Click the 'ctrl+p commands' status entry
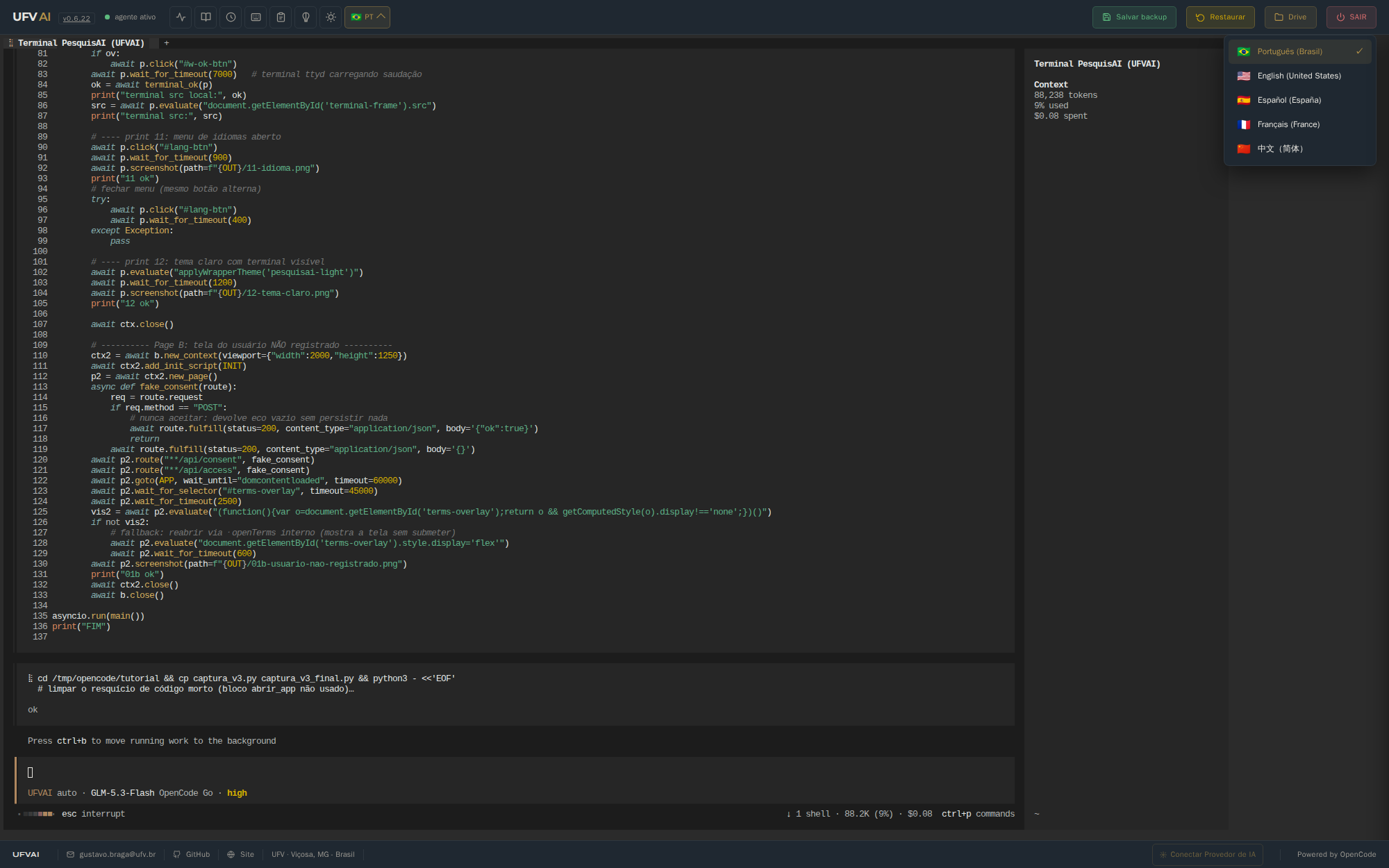Screen dimensions: 1389x868 (978, 814)
